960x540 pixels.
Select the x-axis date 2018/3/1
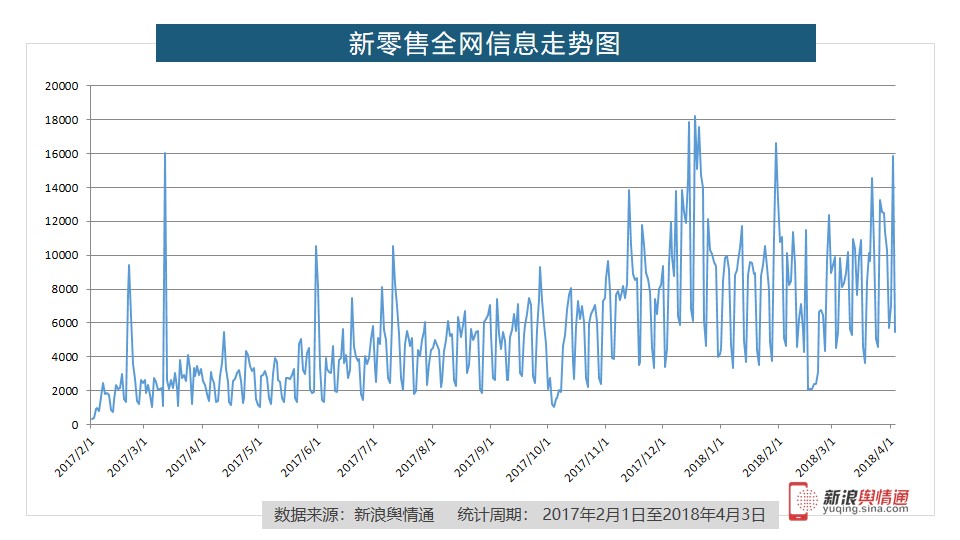point(814,457)
